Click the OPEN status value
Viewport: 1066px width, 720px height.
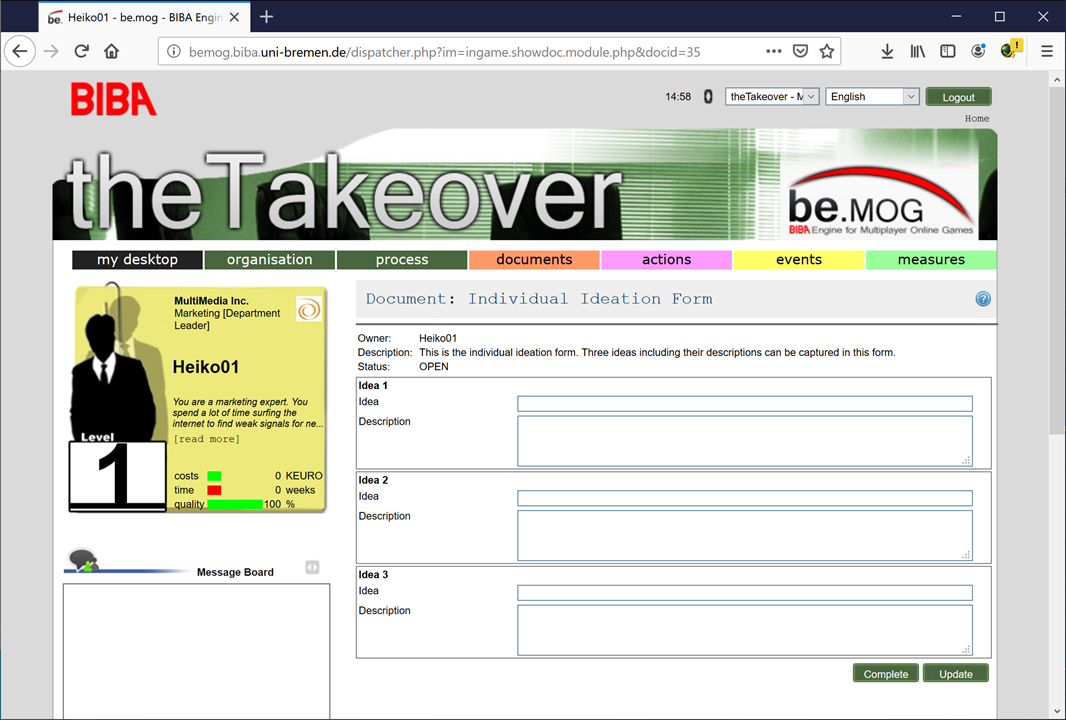click(x=434, y=366)
